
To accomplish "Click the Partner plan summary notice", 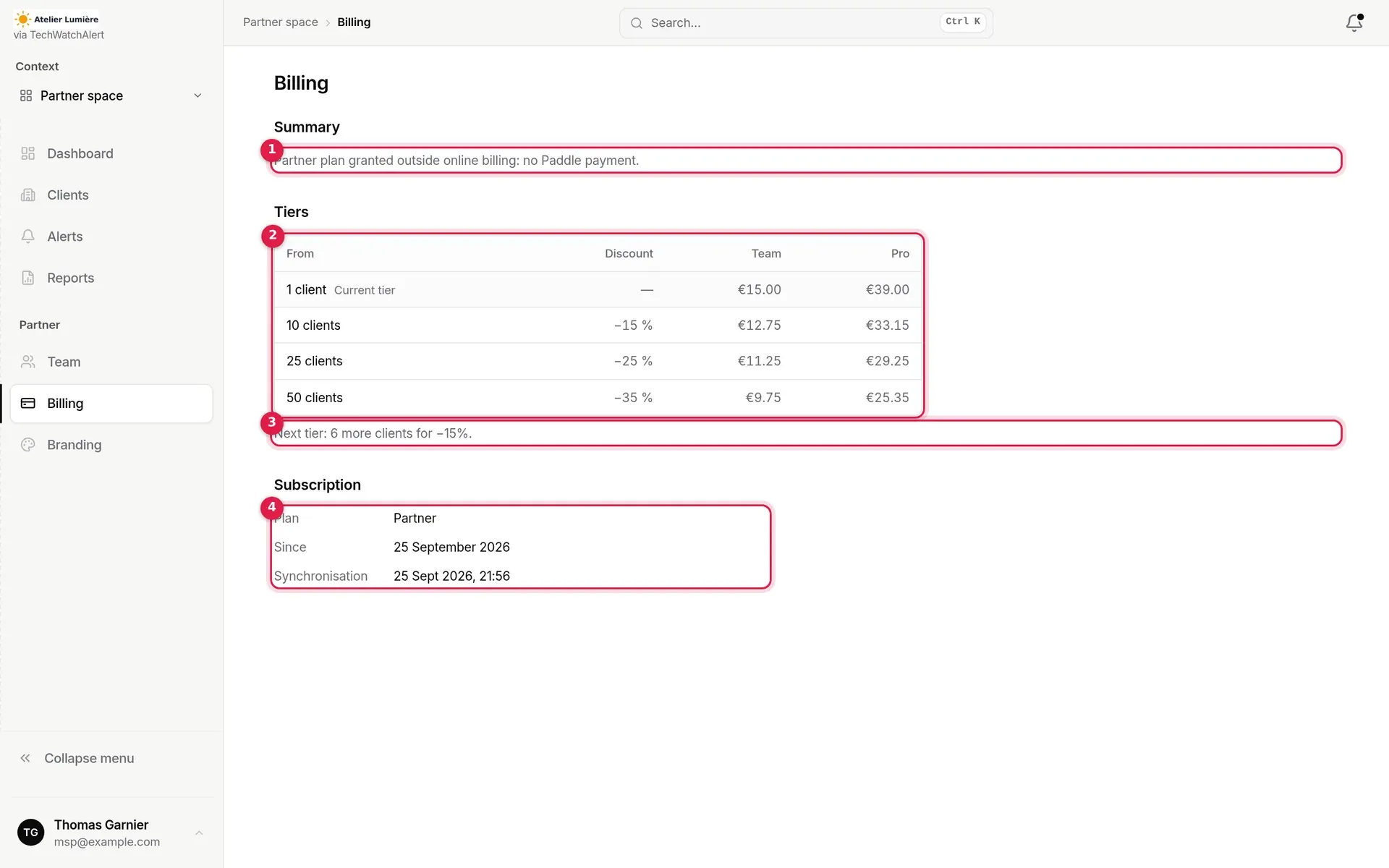I will point(456,161).
